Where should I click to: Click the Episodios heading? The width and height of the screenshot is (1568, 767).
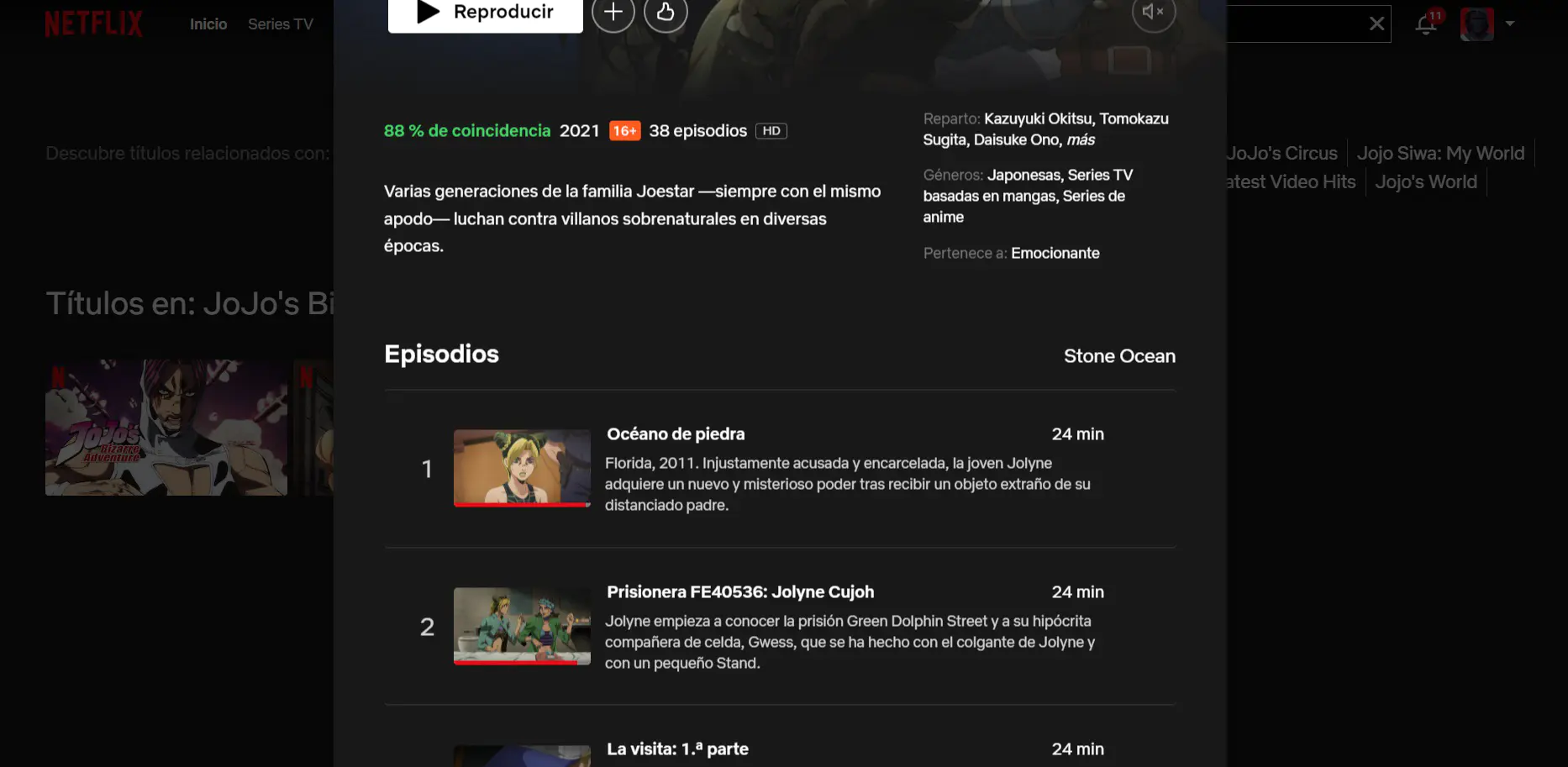441,355
